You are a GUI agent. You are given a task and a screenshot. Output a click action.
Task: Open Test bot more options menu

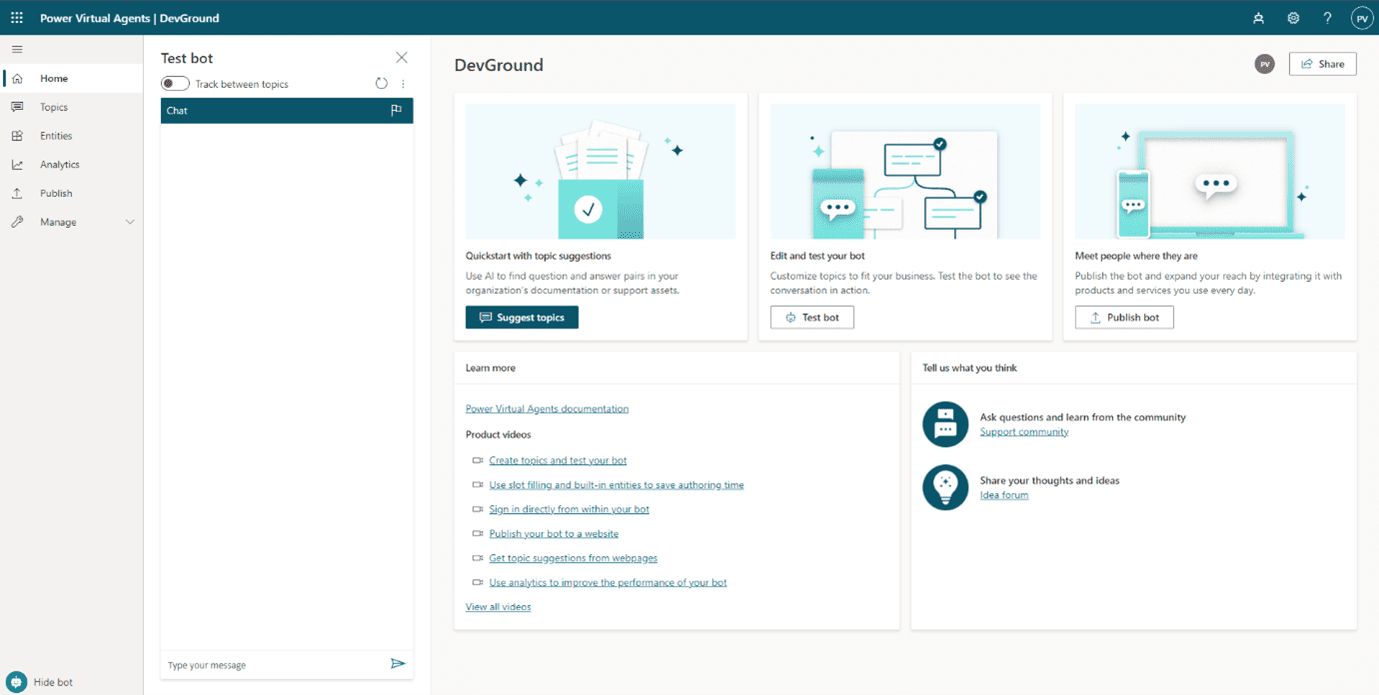[x=403, y=84]
